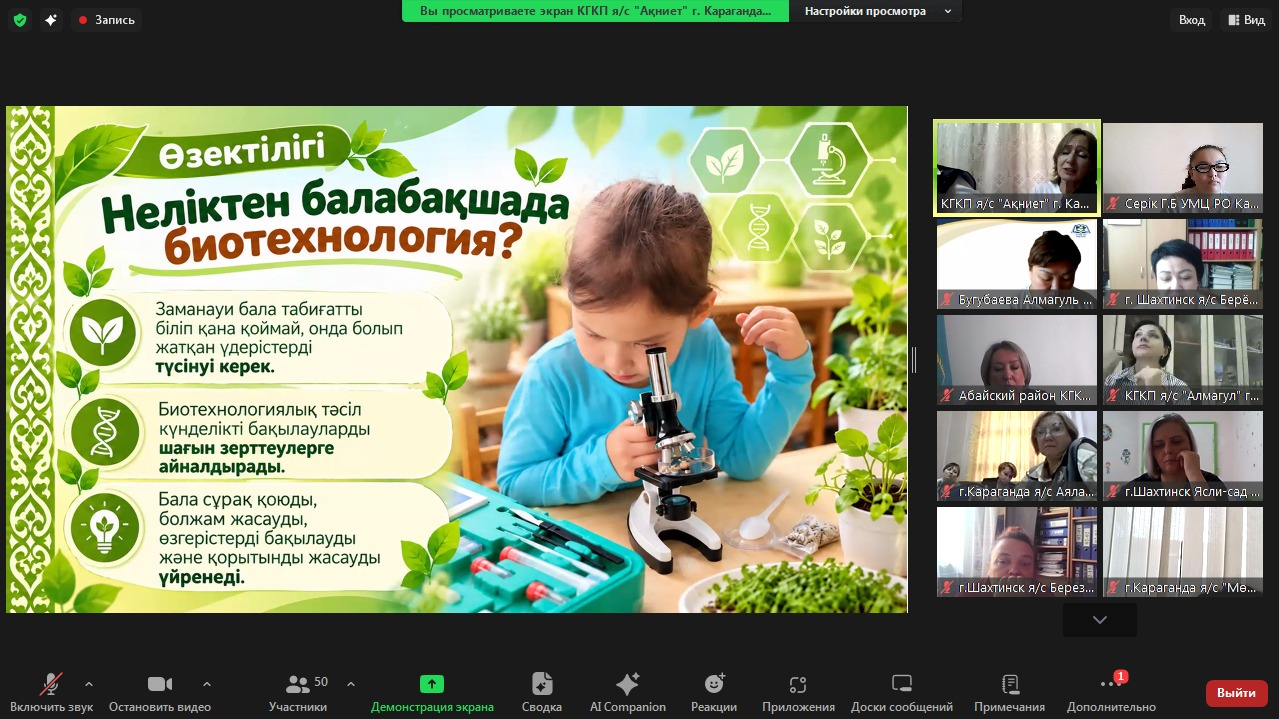
Task: Click the lightbulb circle icon on slide
Action: coord(104,526)
